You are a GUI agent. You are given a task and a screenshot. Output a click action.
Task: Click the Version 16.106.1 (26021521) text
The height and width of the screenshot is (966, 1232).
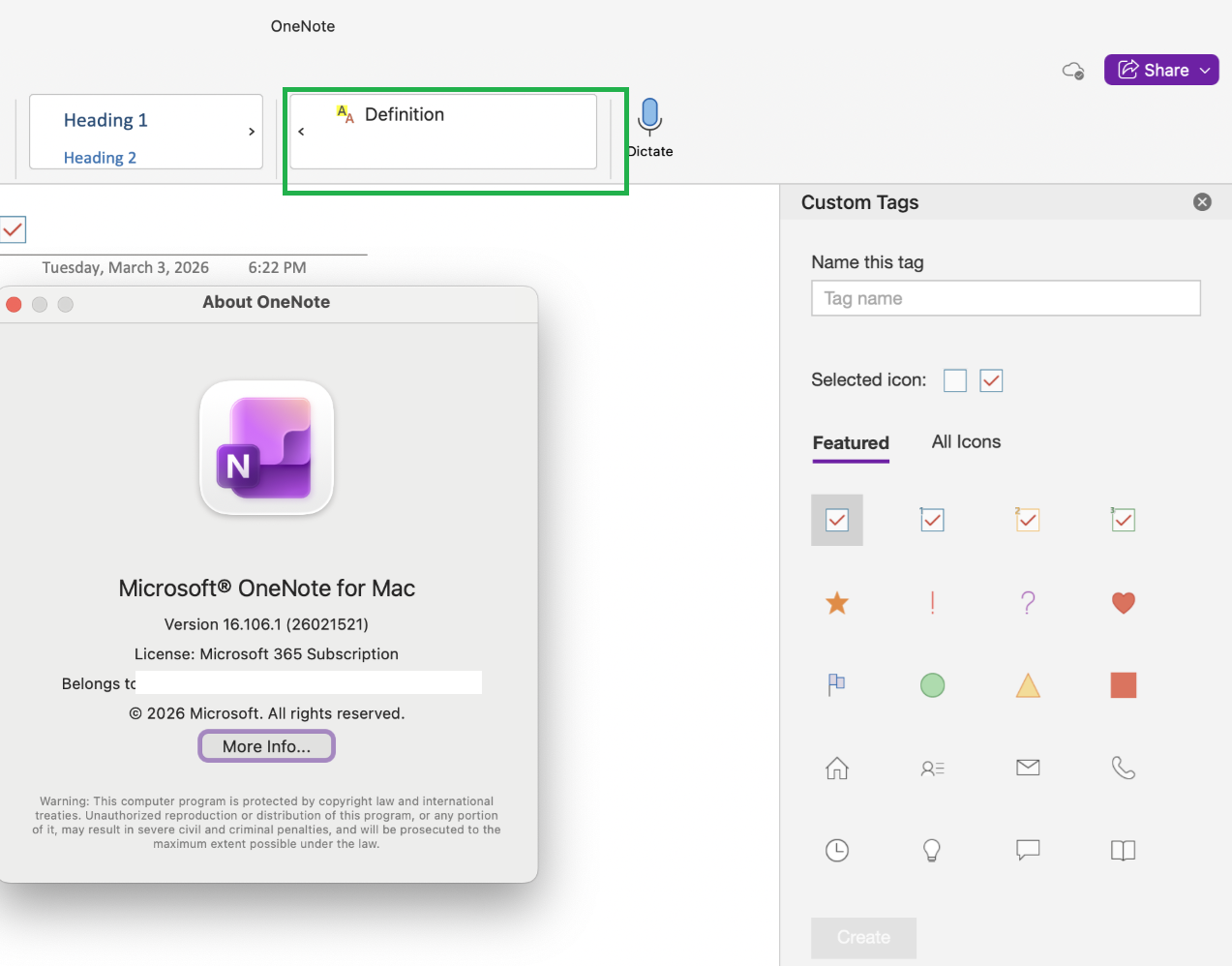pos(266,624)
